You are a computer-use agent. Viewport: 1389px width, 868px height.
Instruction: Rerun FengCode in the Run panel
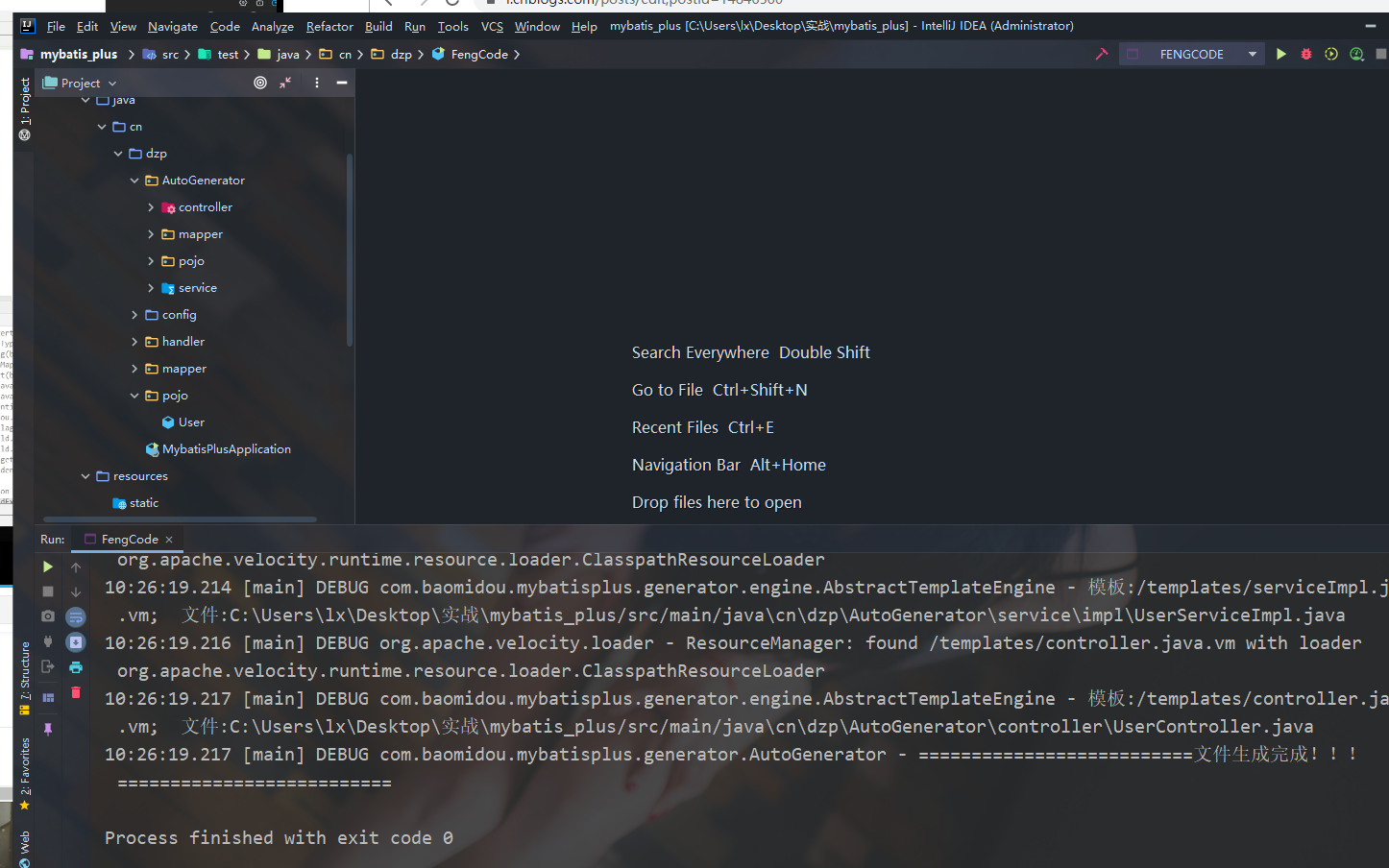coord(48,567)
